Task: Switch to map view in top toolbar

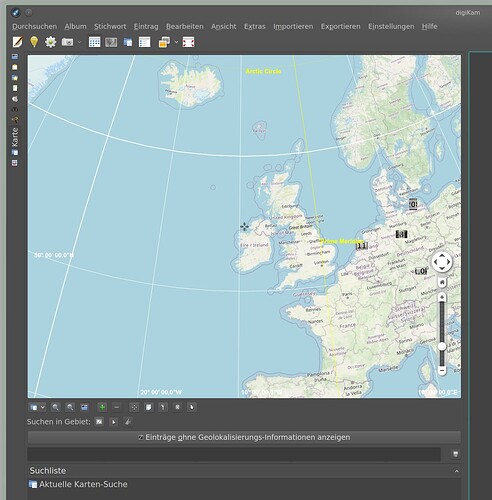Action: pos(128,42)
